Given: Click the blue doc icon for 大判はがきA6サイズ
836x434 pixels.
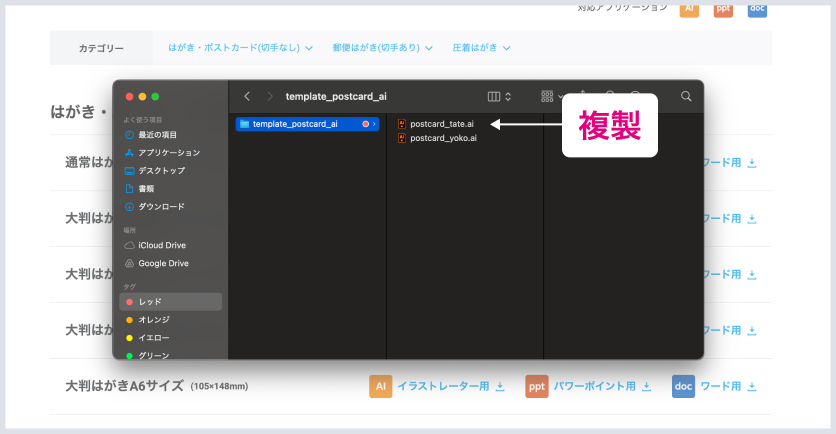Looking at the screenshot, I should pyautogui.click(x=684, y=387).
